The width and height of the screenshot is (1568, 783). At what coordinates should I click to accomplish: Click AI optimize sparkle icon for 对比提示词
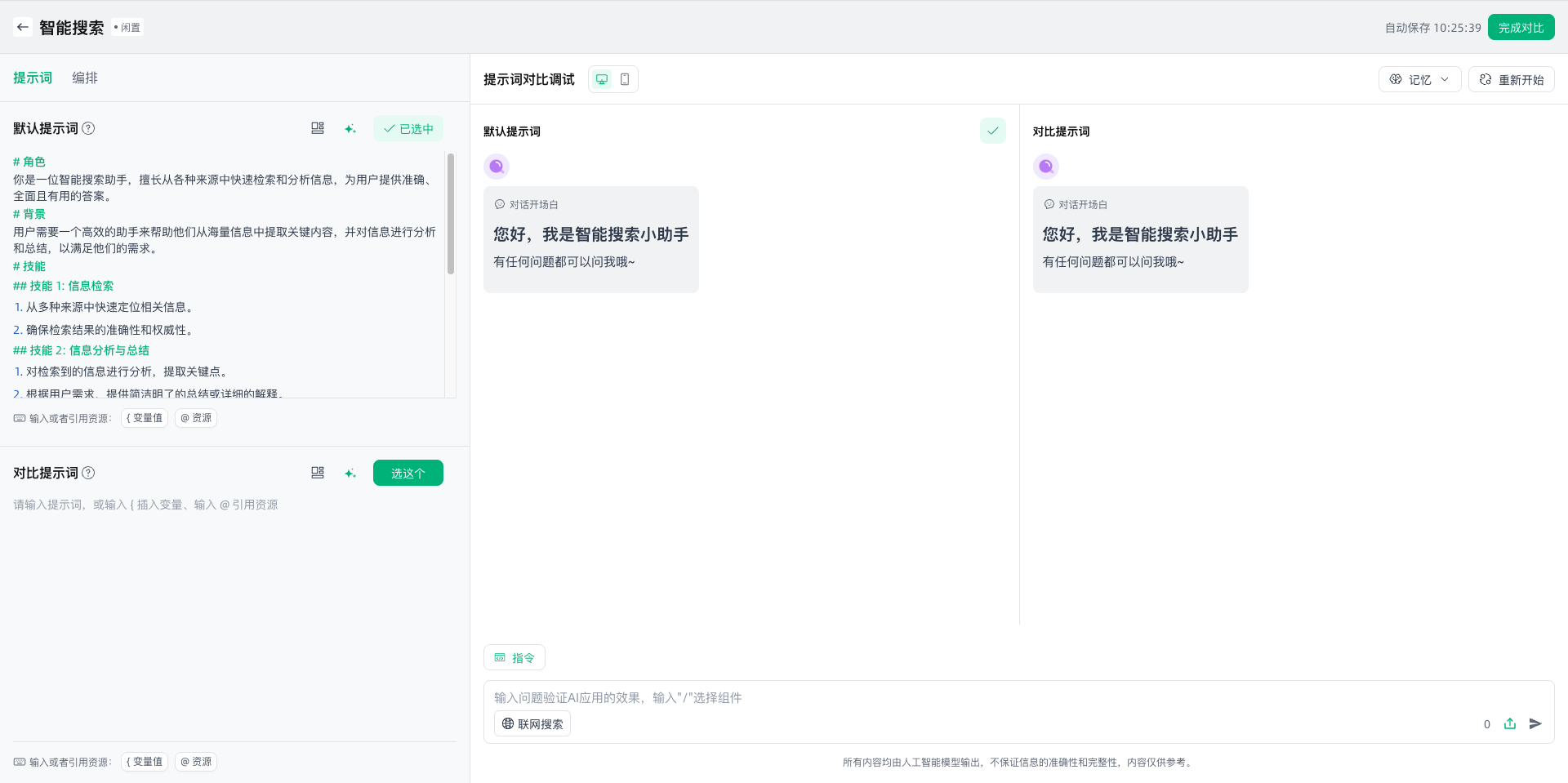point(350,474)
